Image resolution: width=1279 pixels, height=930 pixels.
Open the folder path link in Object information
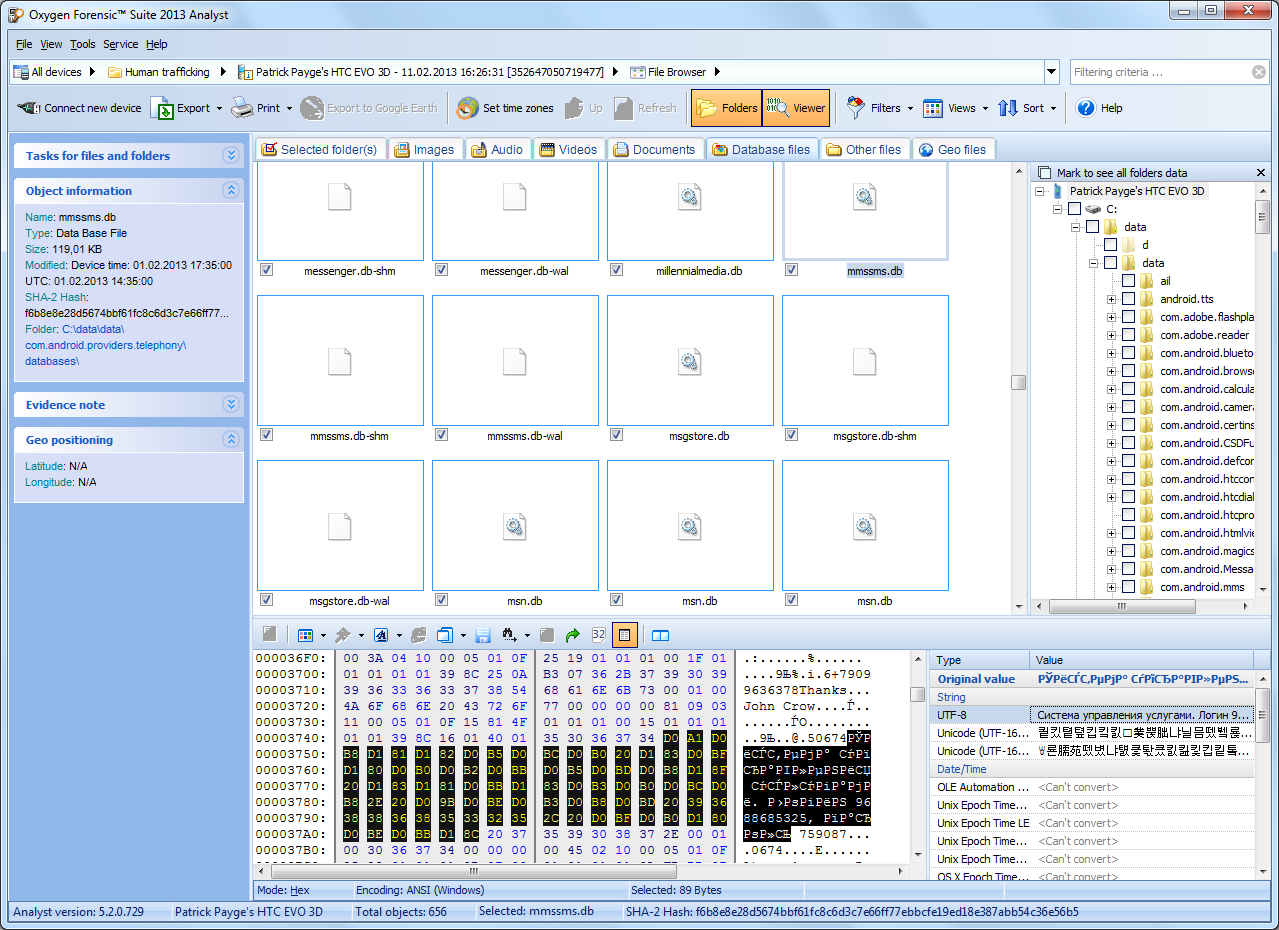[x=105, y=345]
